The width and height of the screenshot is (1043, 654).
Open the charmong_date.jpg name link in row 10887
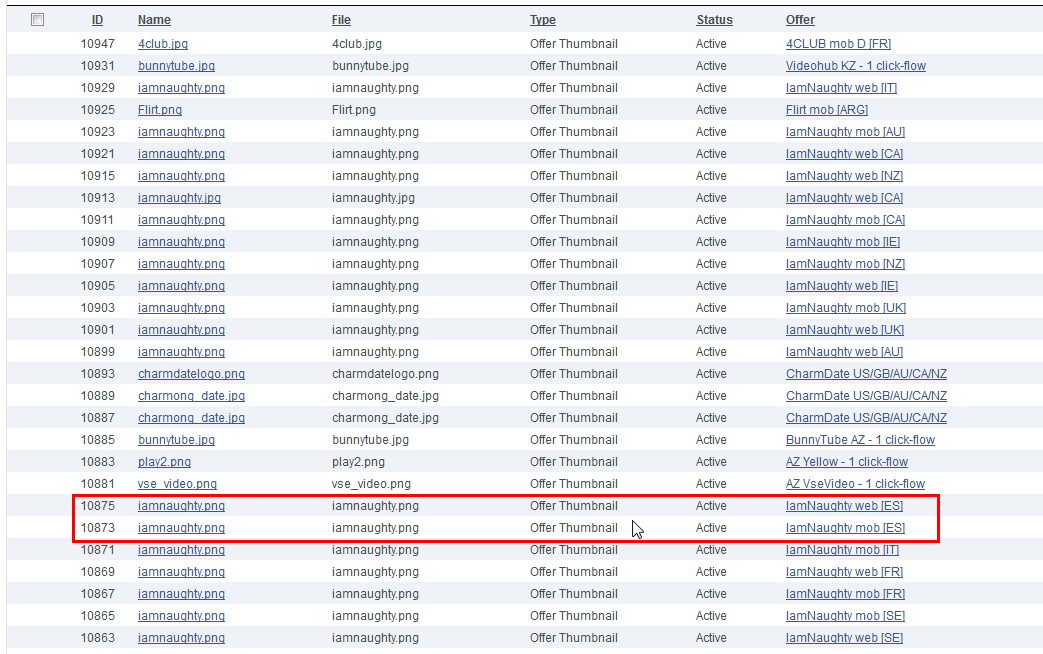point(192,418)
